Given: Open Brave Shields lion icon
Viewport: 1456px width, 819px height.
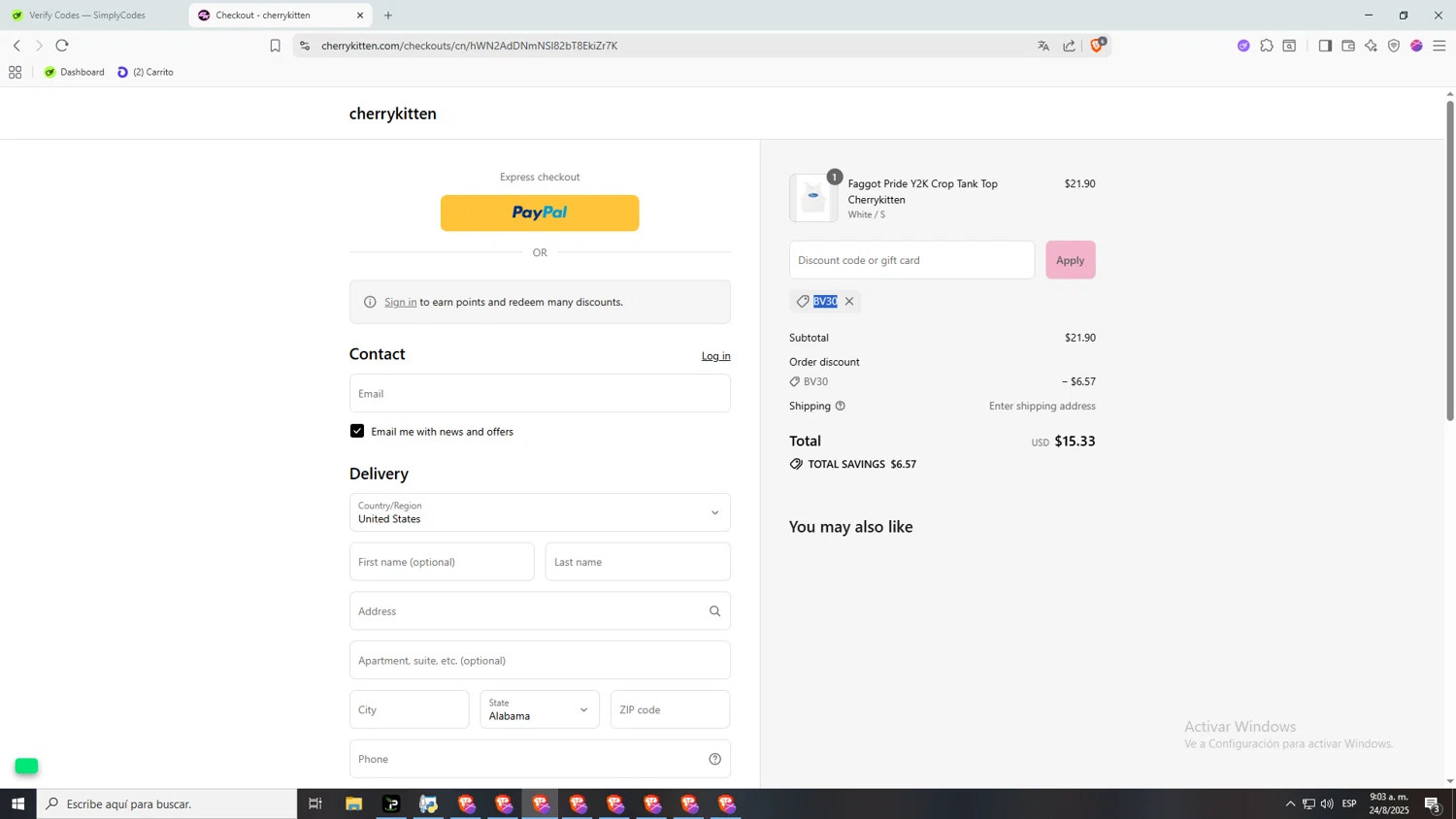Looking at the screenshot, I should coord(1097,45).
